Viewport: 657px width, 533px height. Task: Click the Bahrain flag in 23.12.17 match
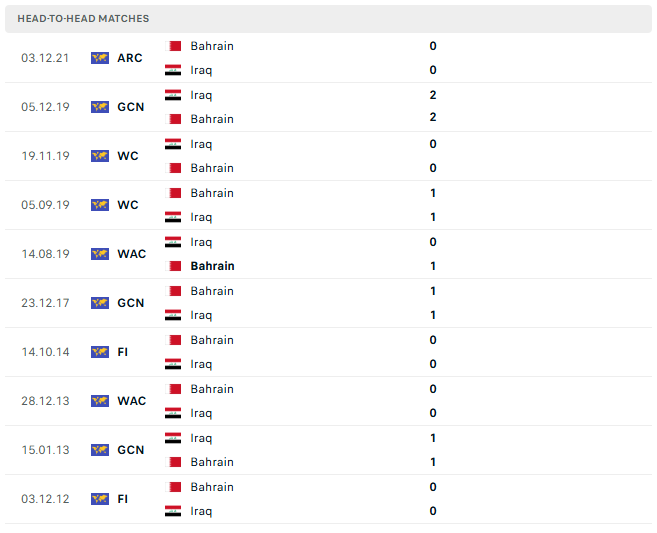[173, 291]
